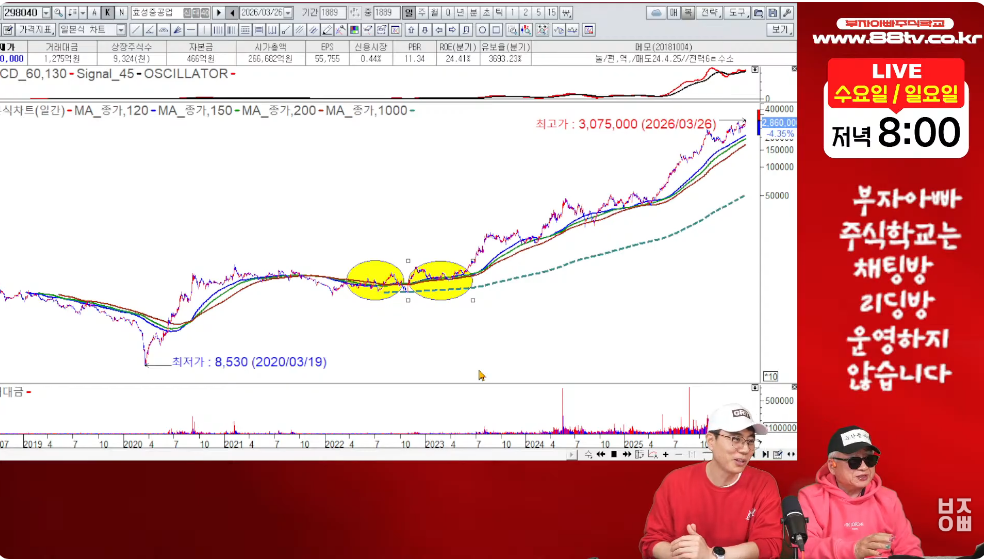This screenshot has height=560, width=984.
Task: Select the ellipse shape tool
Action: point(482,30)
